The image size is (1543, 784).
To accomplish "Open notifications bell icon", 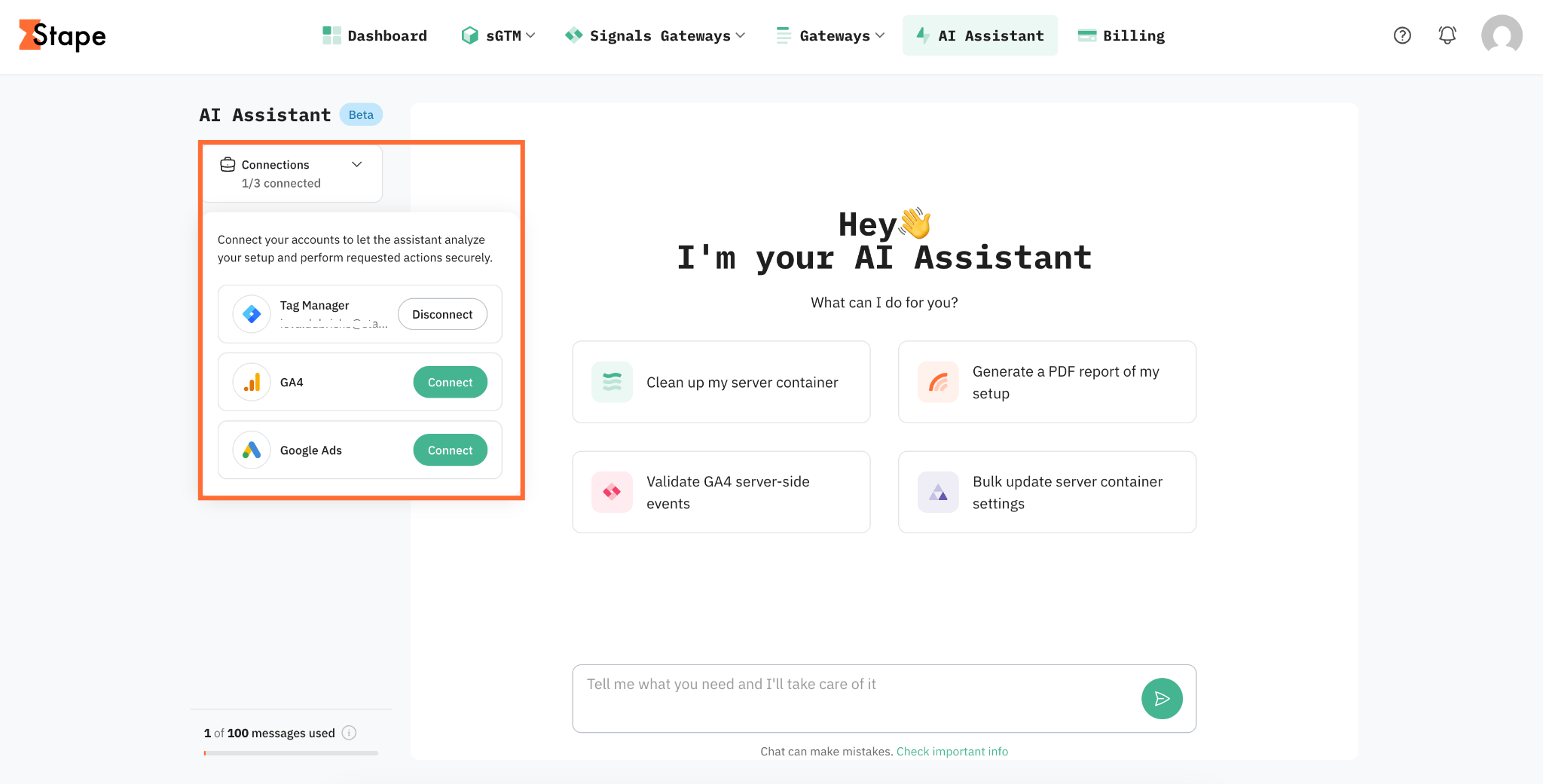I will [1447, 35].
